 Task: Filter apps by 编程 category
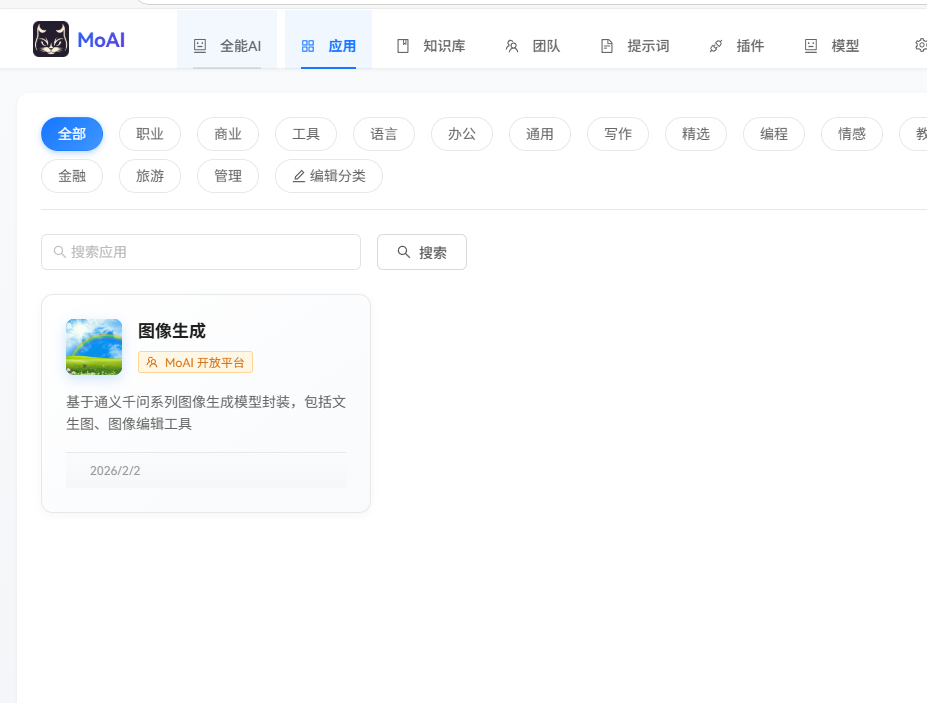click(774, 134)
